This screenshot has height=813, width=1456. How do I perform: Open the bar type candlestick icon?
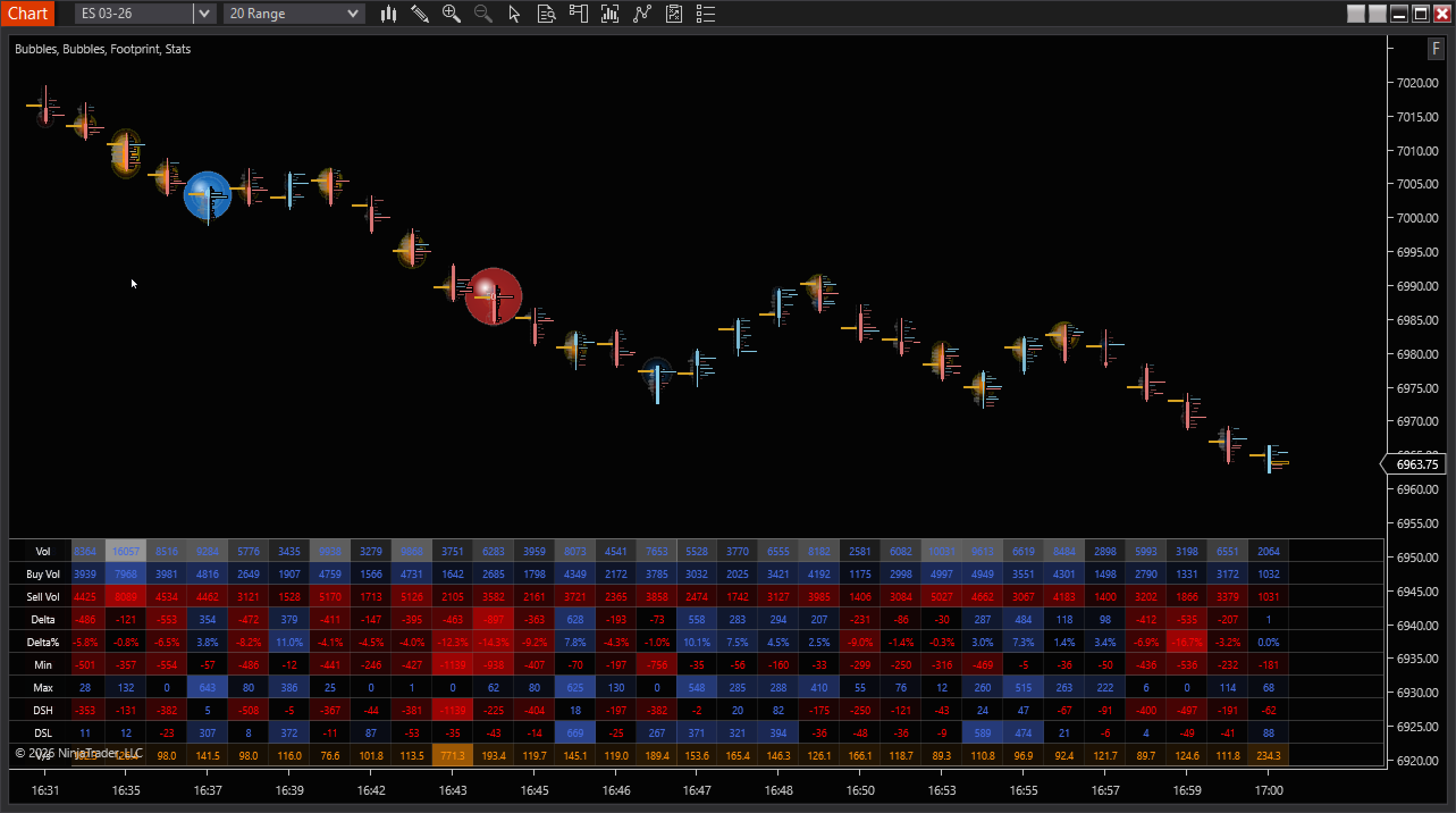click(389, 14)
